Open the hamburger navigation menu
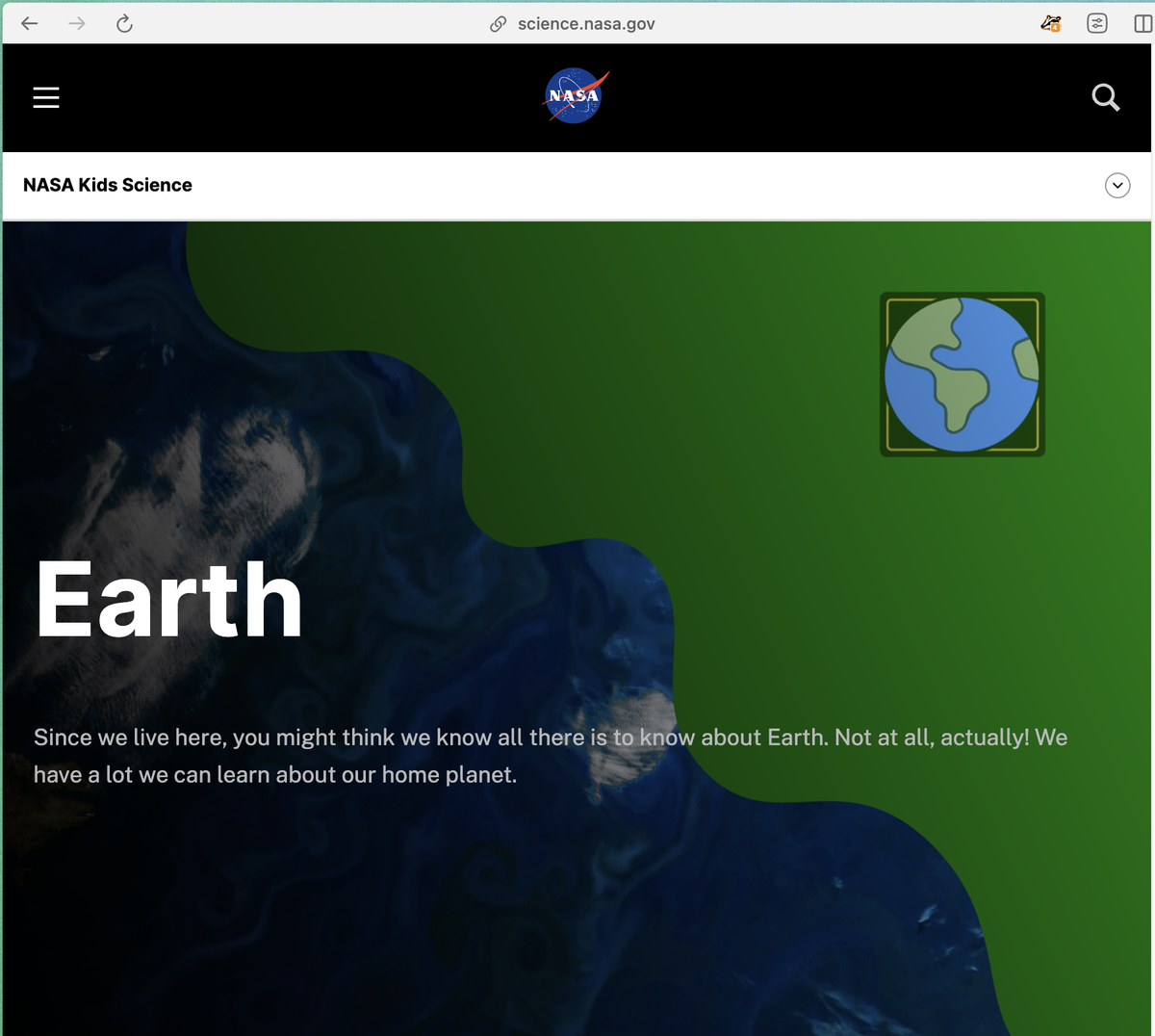 click(x=46, y=97)
